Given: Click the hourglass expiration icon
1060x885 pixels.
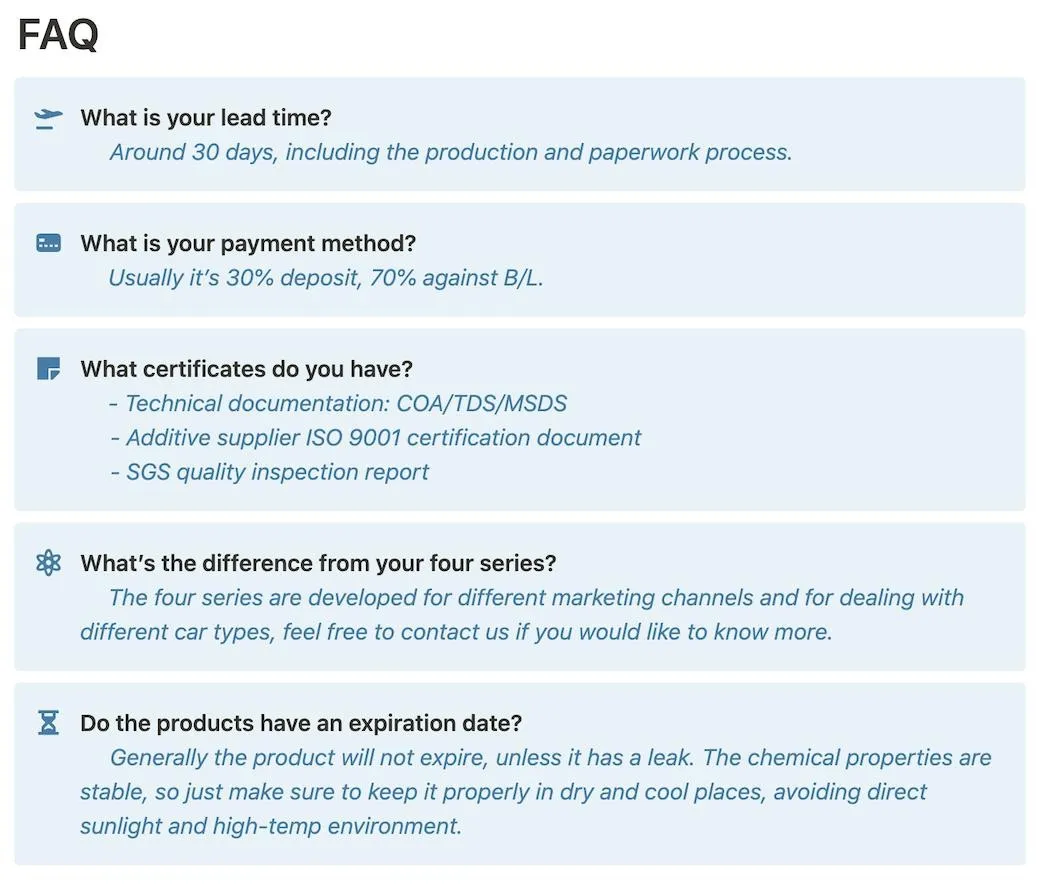Looking at the screenshot, I should 48,723.
